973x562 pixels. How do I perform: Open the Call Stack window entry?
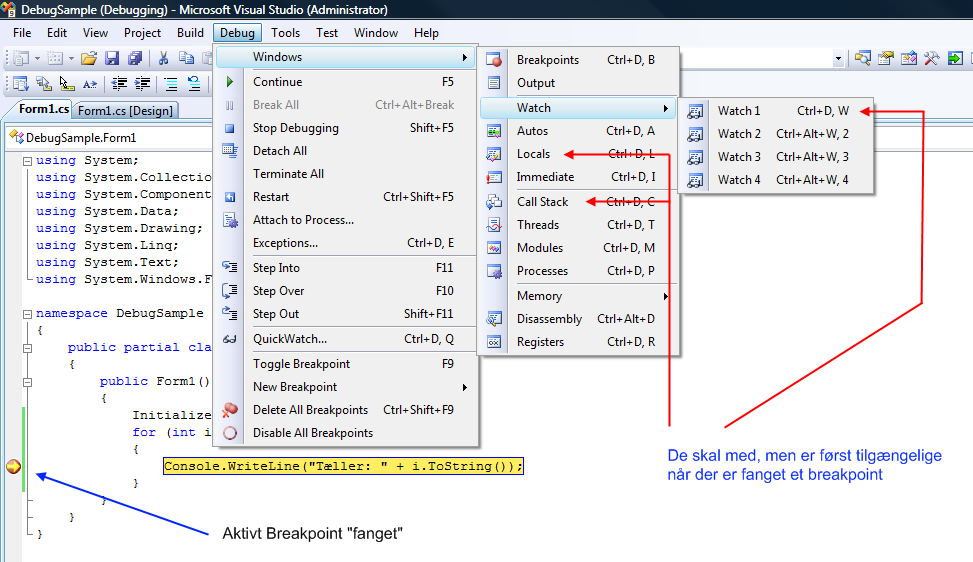click(578, 202)
